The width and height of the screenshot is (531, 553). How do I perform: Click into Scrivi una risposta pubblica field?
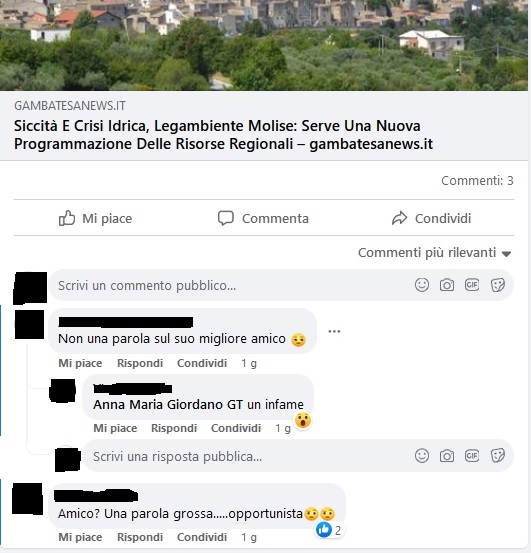[x=248, y=456]
